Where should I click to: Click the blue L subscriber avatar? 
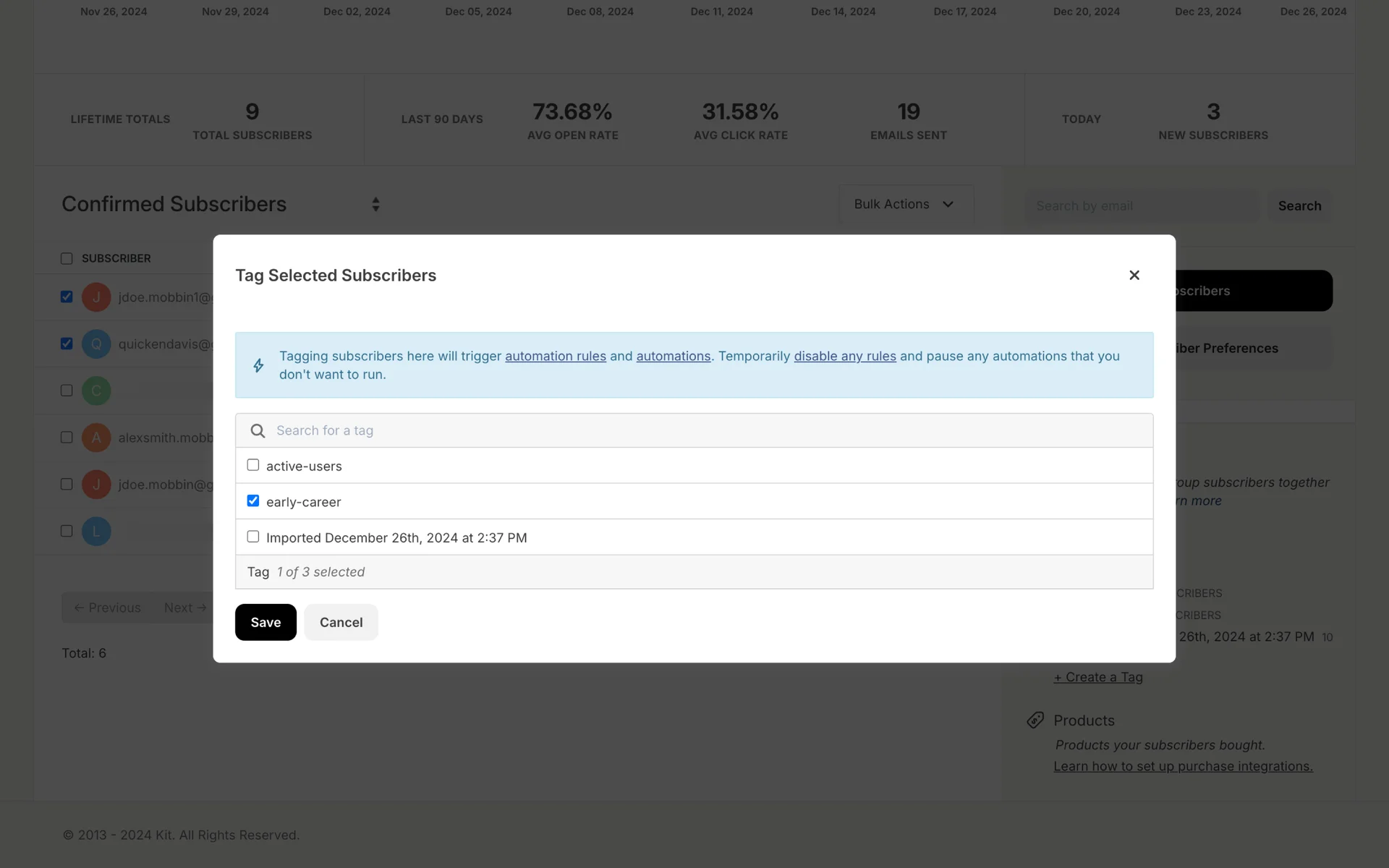click(96, 532)
